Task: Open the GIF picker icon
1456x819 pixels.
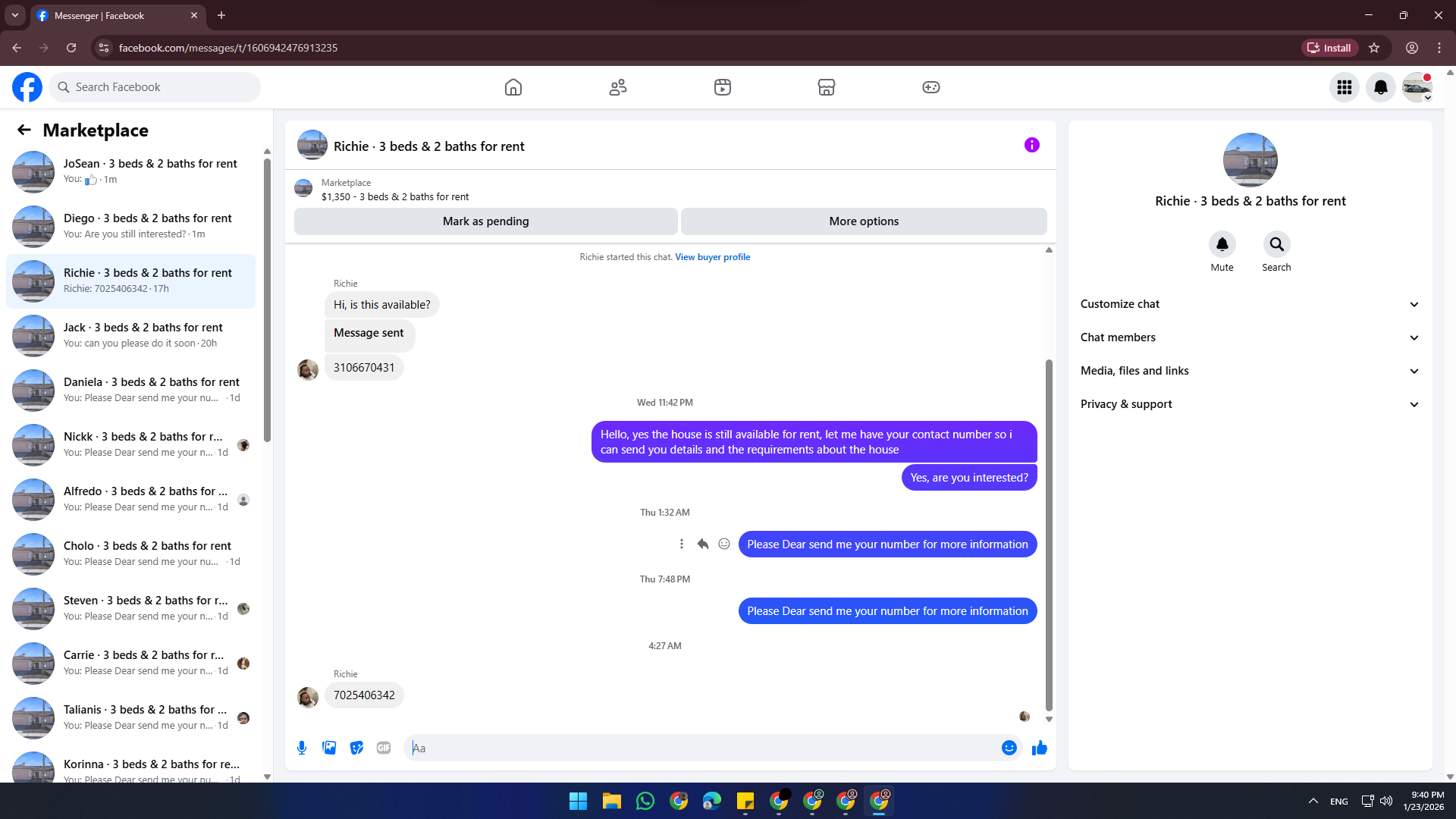Action: click(384, 748)
